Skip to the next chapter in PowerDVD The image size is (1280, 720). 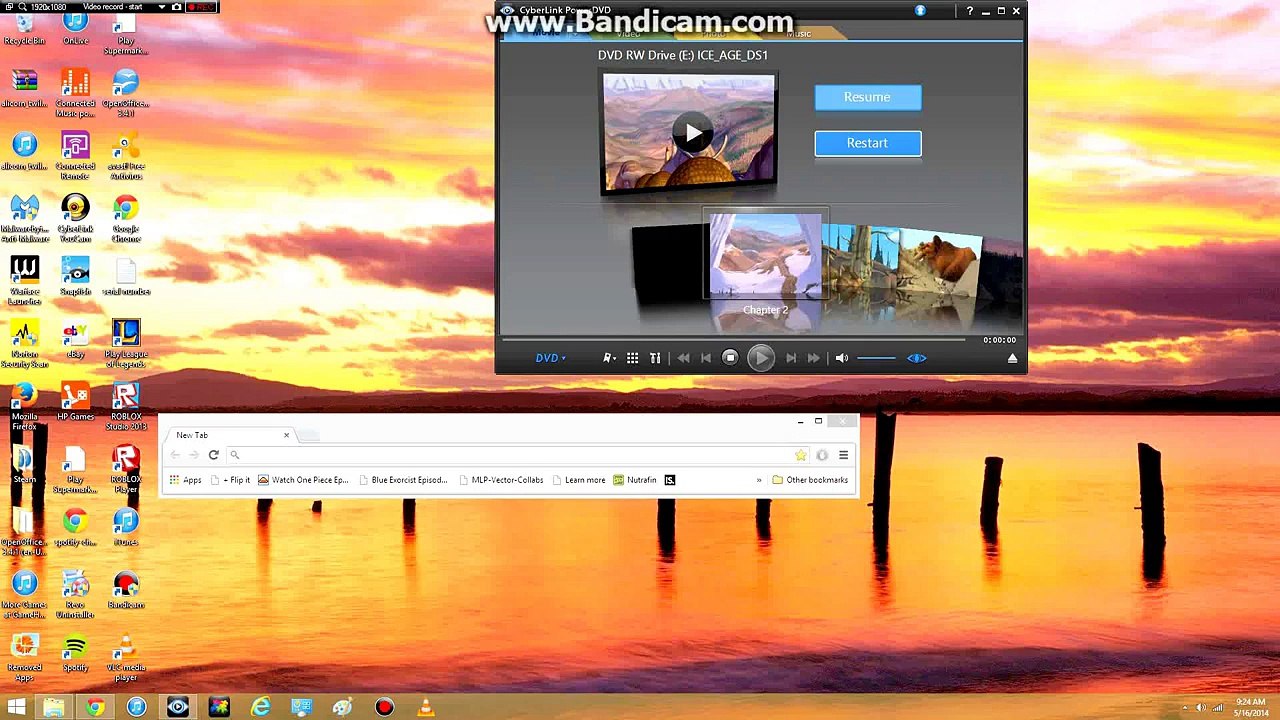click(x=791, y=358)
